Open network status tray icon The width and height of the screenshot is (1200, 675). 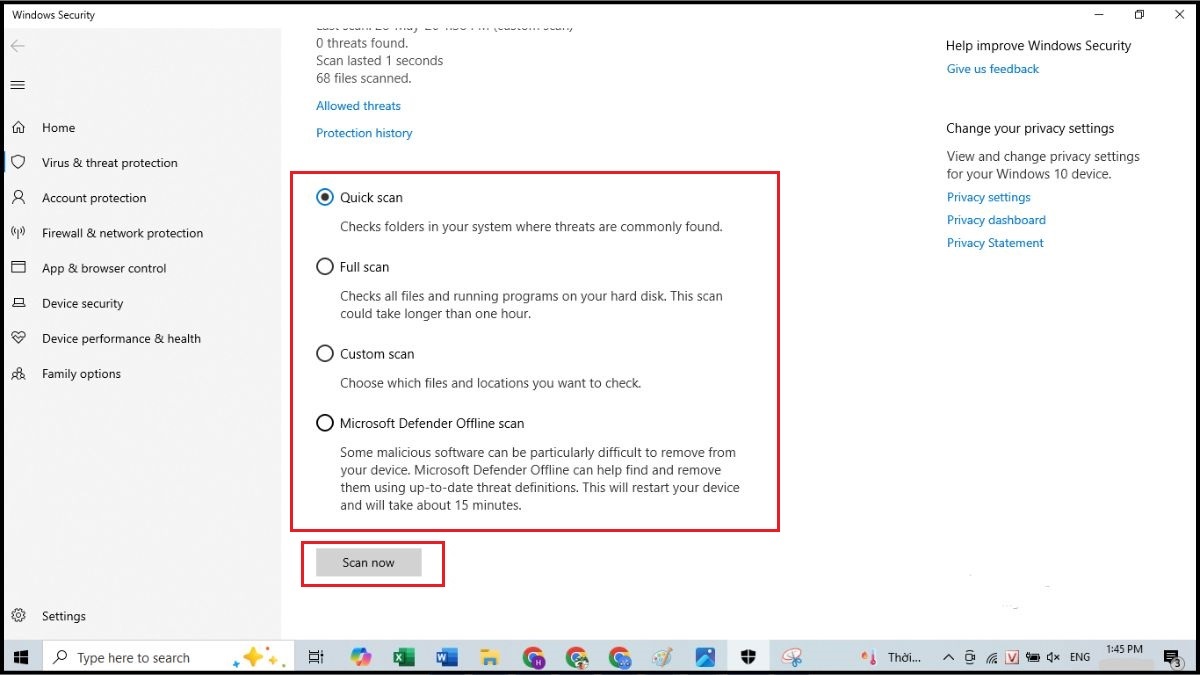click(991, 657)
